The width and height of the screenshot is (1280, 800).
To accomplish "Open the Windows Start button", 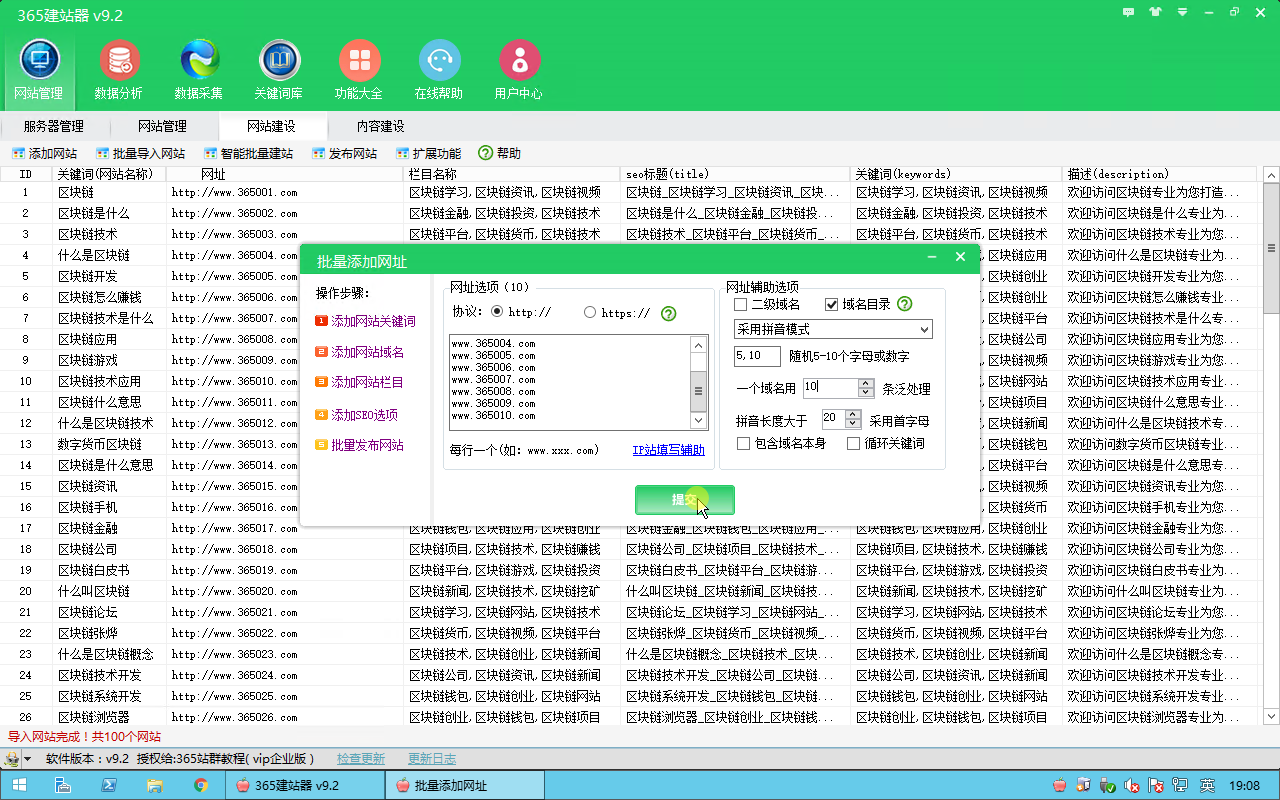I will tap(19, 785).
